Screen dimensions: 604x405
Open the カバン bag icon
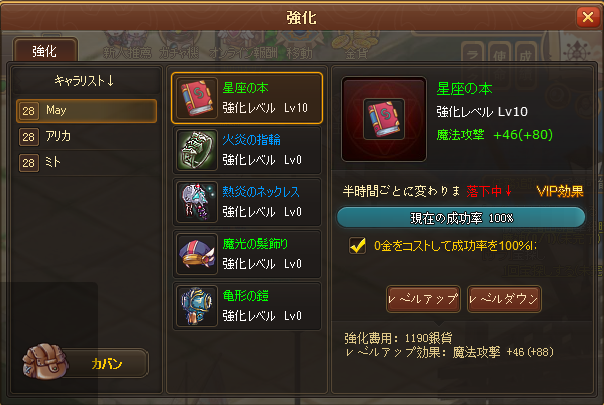point(45,361)
